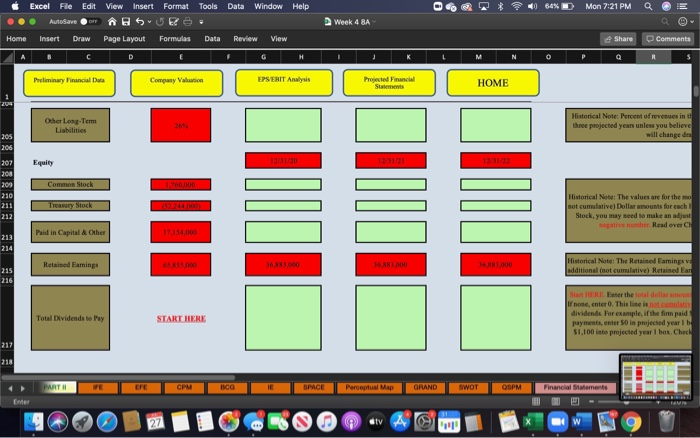Click the Projected Financial Statements button
Viewport: 700px width, 438px height.
[x=389, y=83]
